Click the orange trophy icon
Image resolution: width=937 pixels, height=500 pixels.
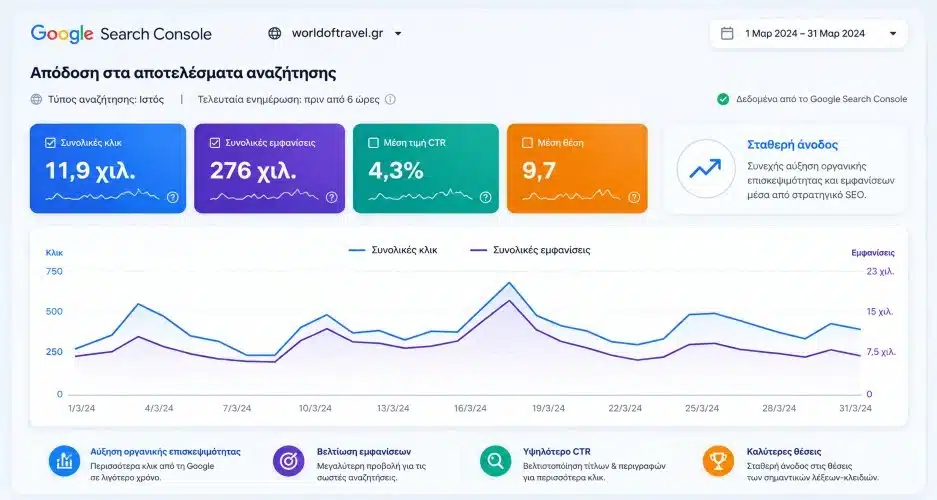pyautogui.click(x=718, y=461)
